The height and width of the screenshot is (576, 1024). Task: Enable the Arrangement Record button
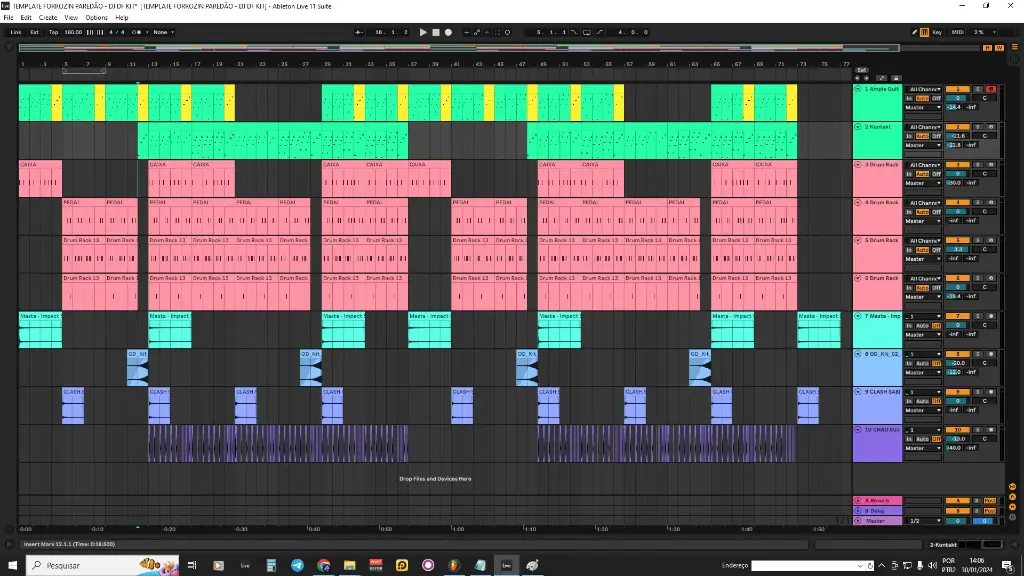tap(449, 32)
